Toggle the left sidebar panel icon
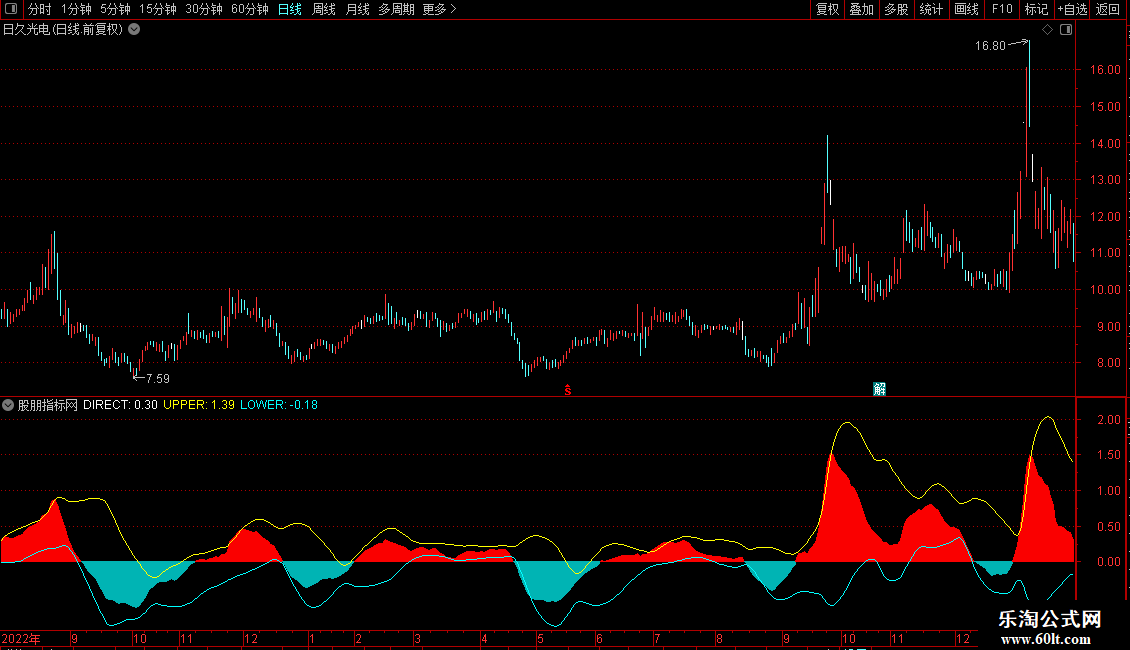 [x=11, y=9]
